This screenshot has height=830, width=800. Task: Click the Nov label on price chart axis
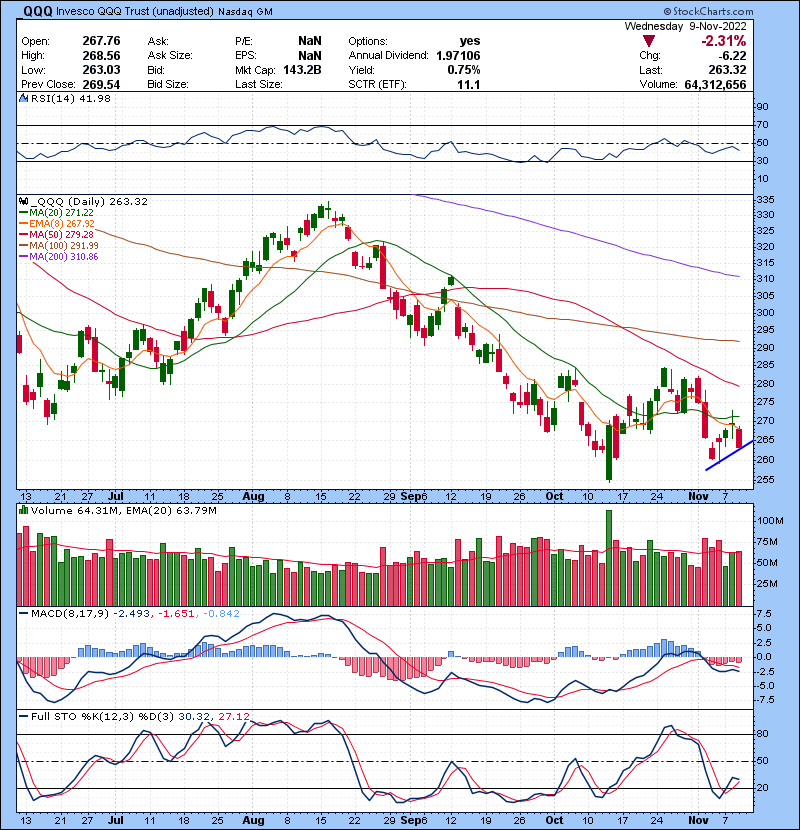(x=698, y=497)
